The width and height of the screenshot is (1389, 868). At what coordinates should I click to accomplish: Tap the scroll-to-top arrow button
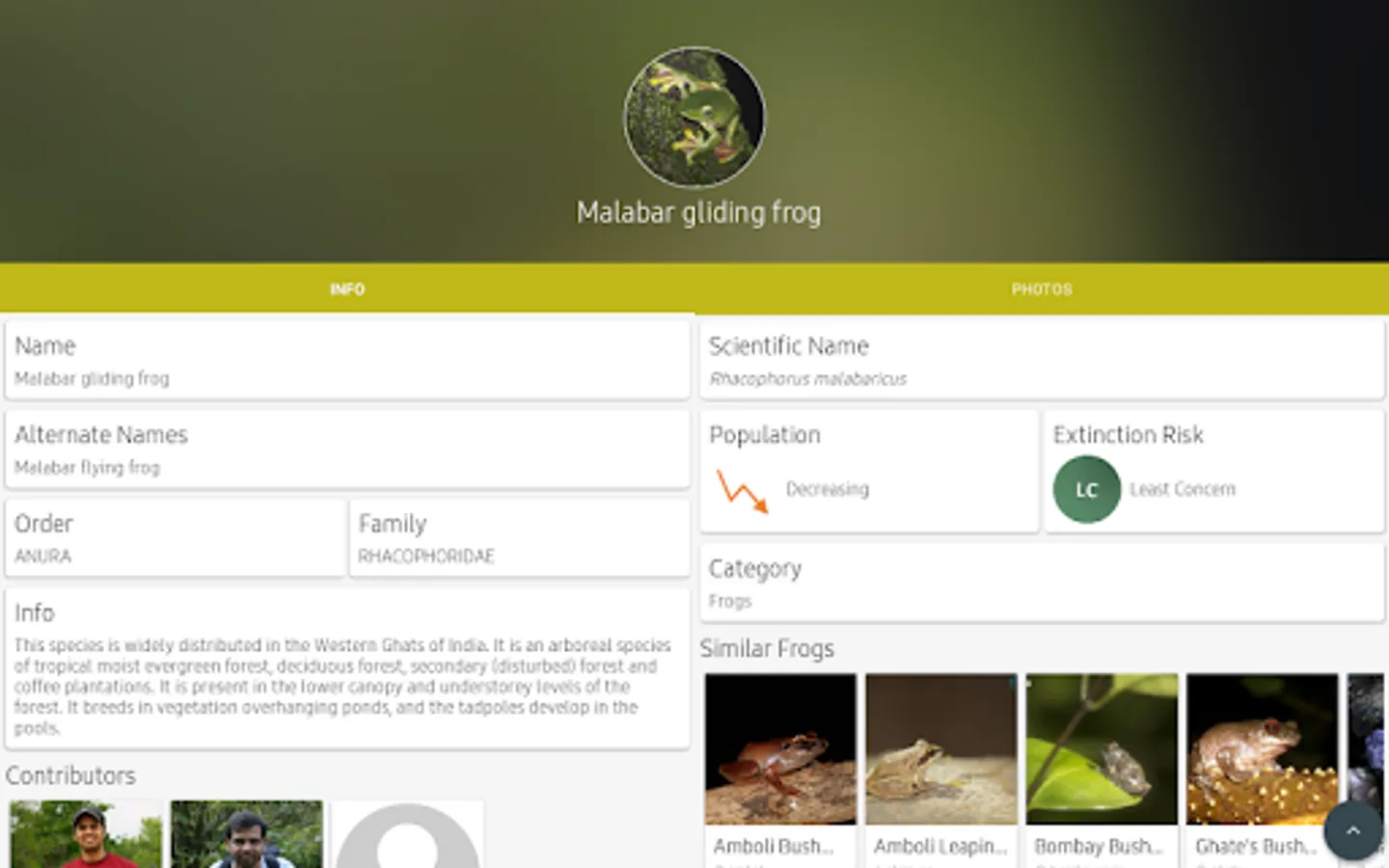coord(1352,830)
